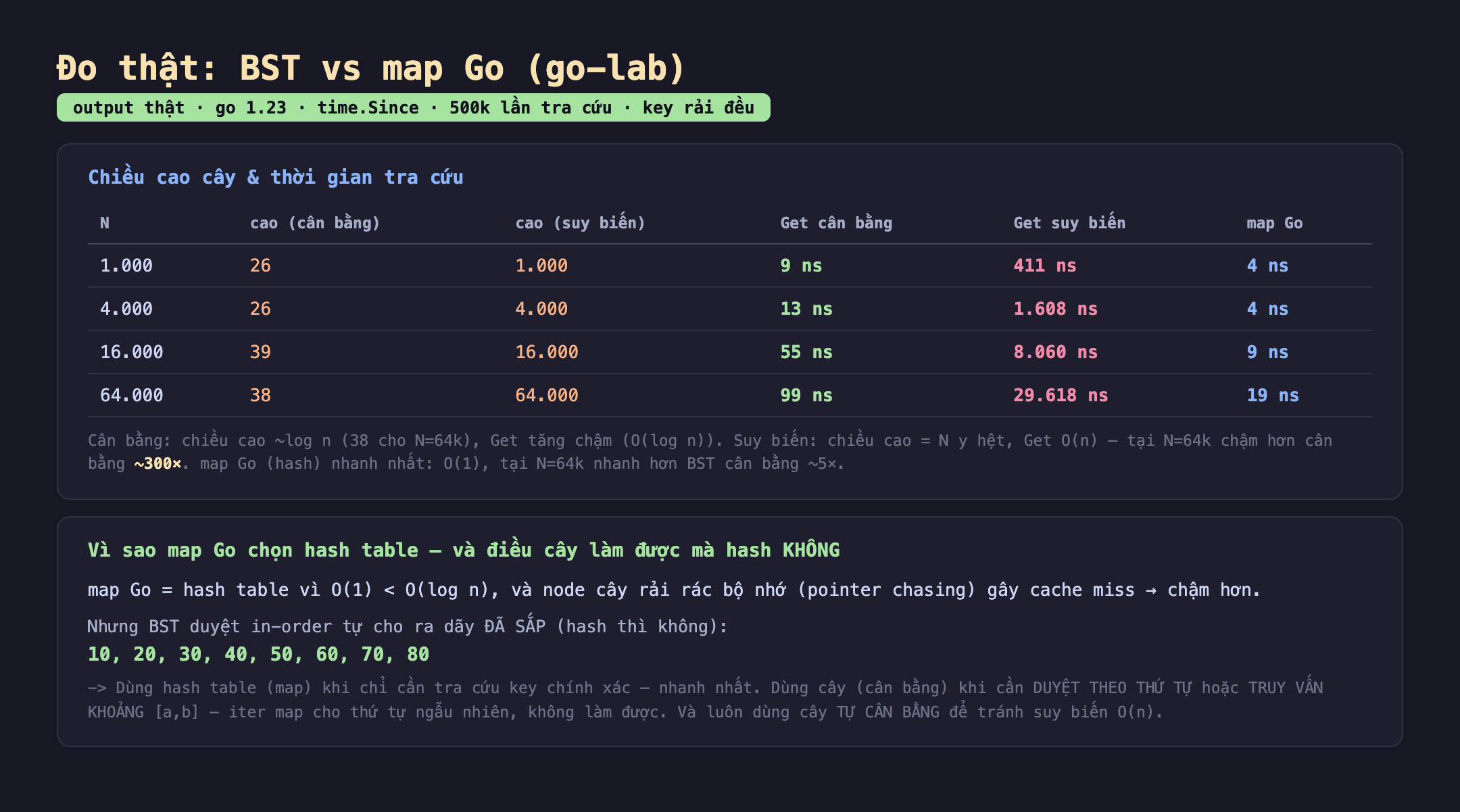
Task: Click the value '13 ns' in the table
Action: (x=806, y=309)
